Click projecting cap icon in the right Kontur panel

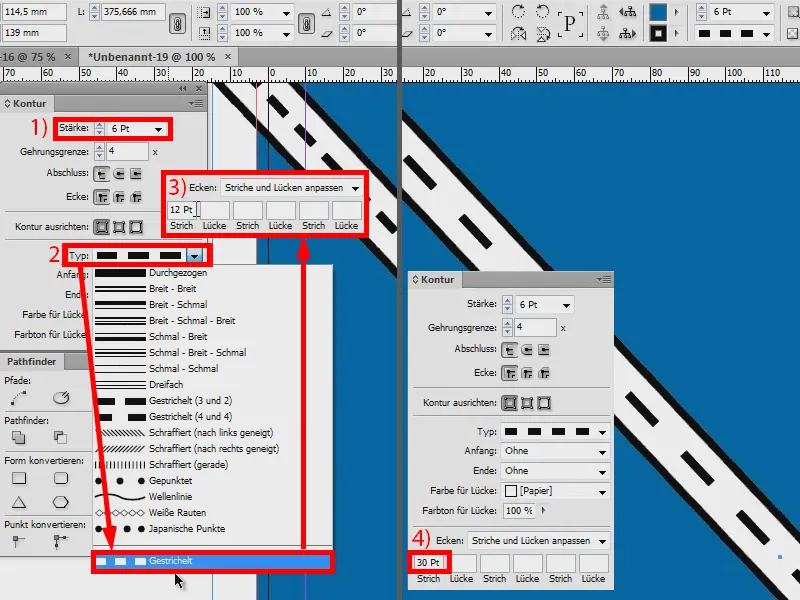pos(544,350)
